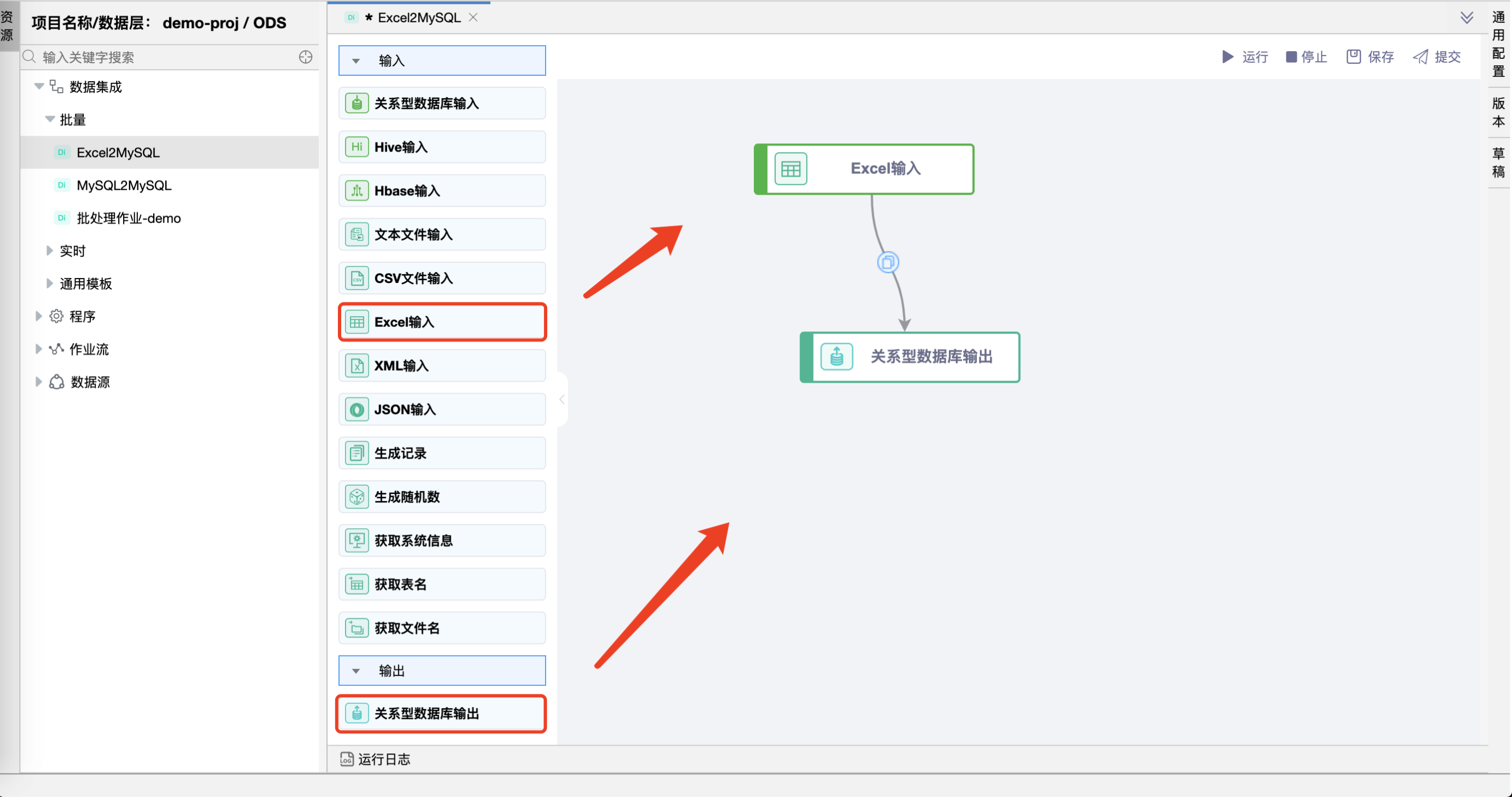Click the connection node between components
Screen dimensions: 1512x797
coord(887,262)
